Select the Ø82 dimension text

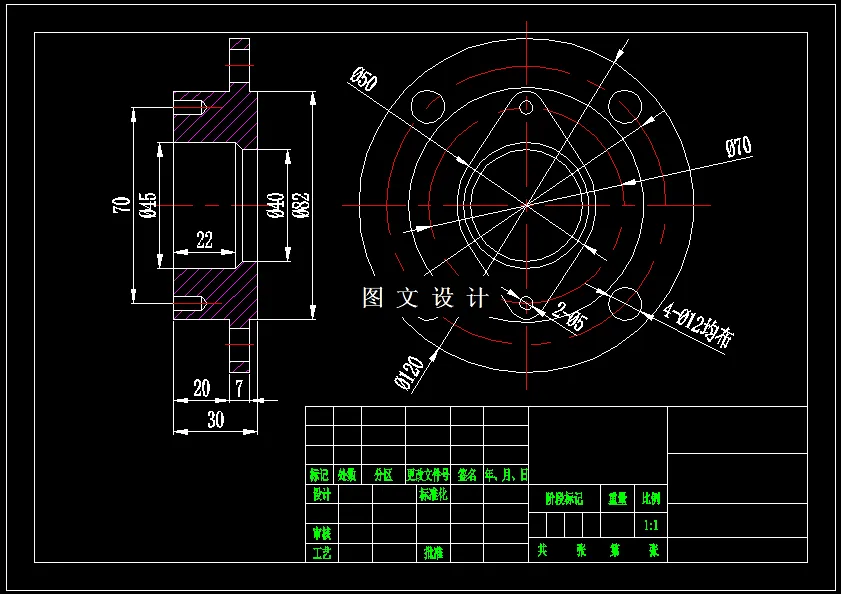click(301, 205)
